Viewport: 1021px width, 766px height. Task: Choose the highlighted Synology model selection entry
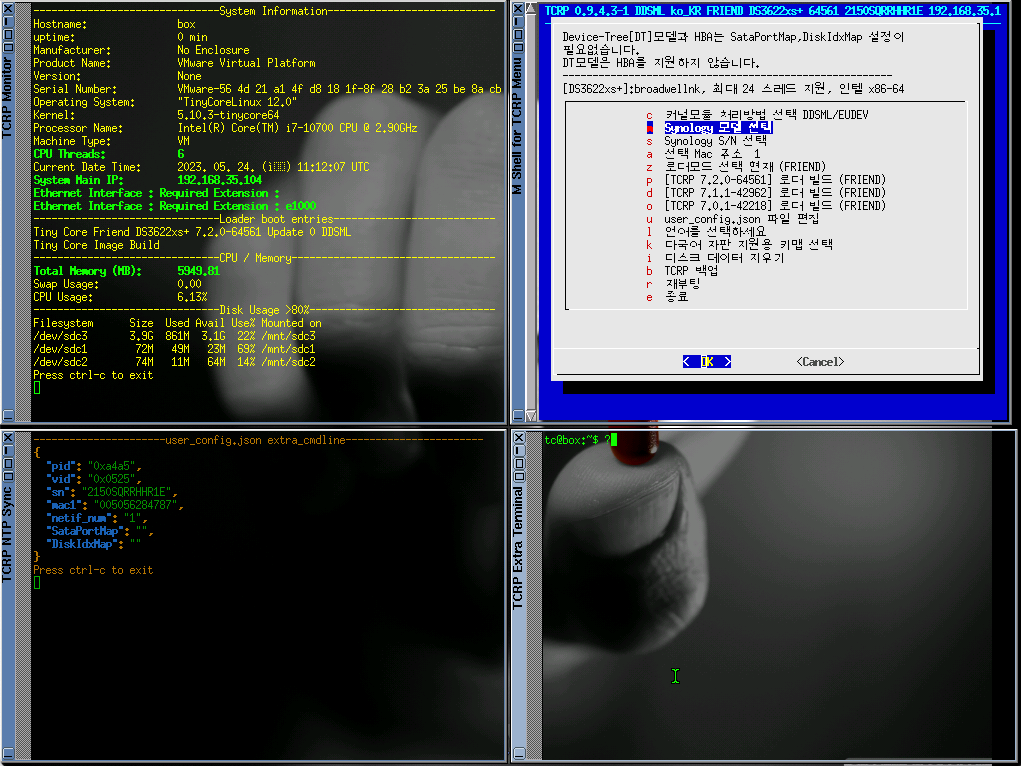click(709, 128)
